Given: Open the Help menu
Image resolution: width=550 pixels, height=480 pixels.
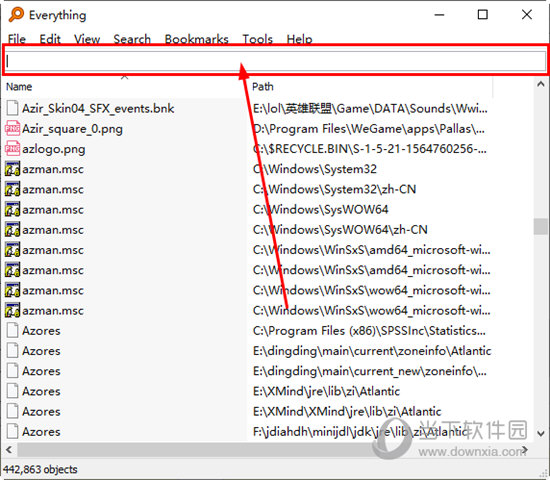Looking at the screenshot, I should click(299, 39).
